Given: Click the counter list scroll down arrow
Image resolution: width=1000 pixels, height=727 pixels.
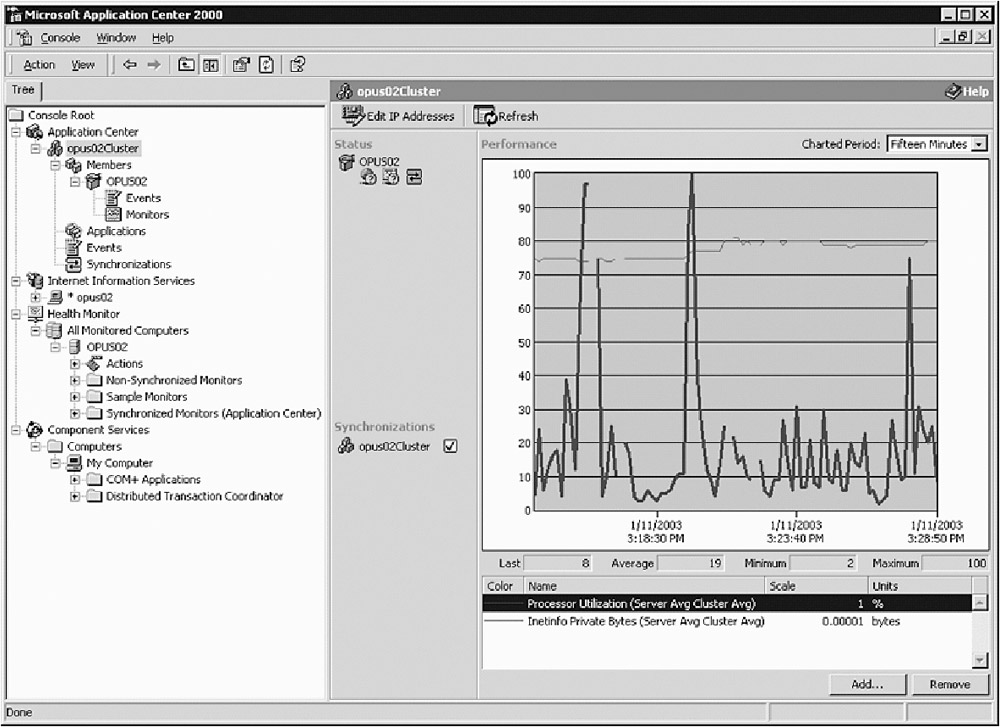Looking at the screenshot, I should [x=979, y=660].
